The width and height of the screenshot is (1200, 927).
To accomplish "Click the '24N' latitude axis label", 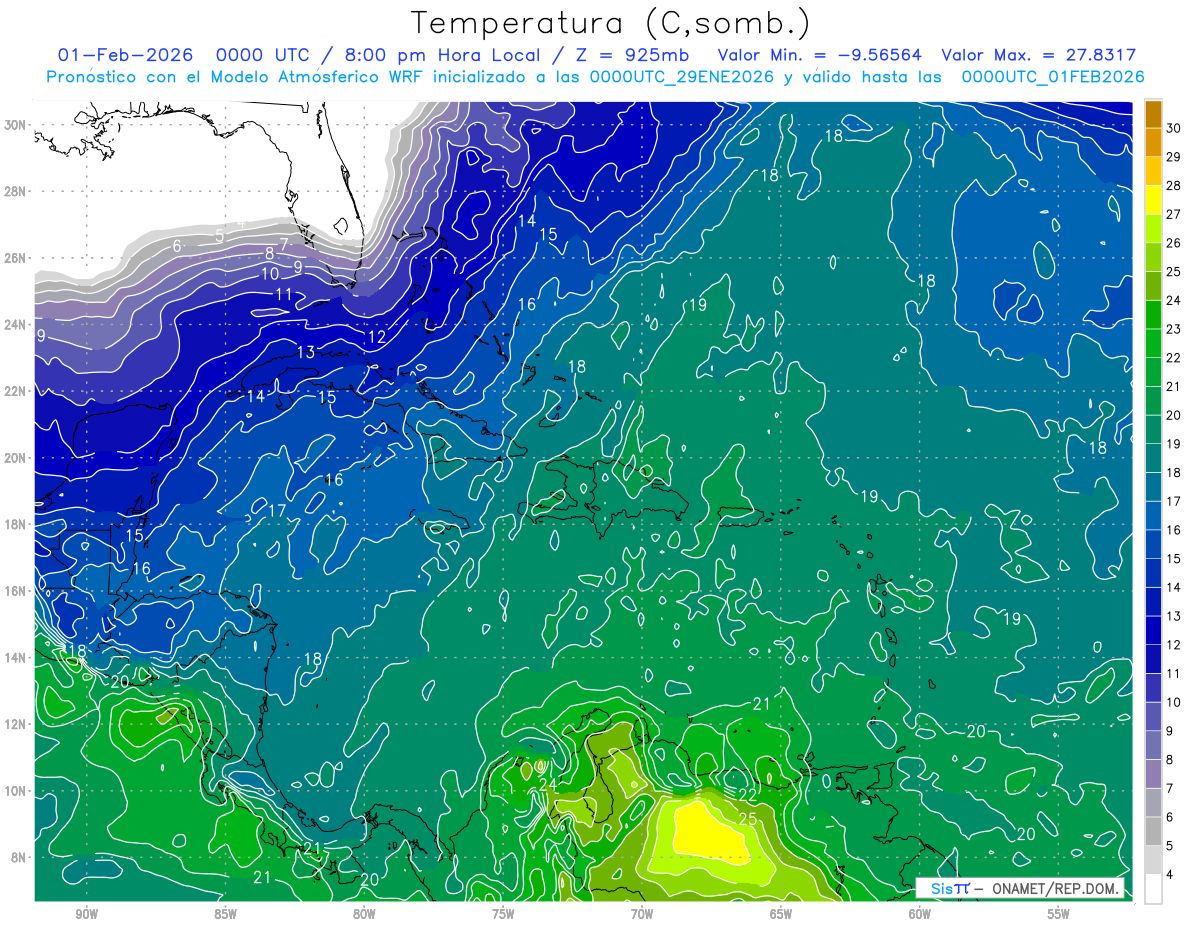I will tap(17, 324).
